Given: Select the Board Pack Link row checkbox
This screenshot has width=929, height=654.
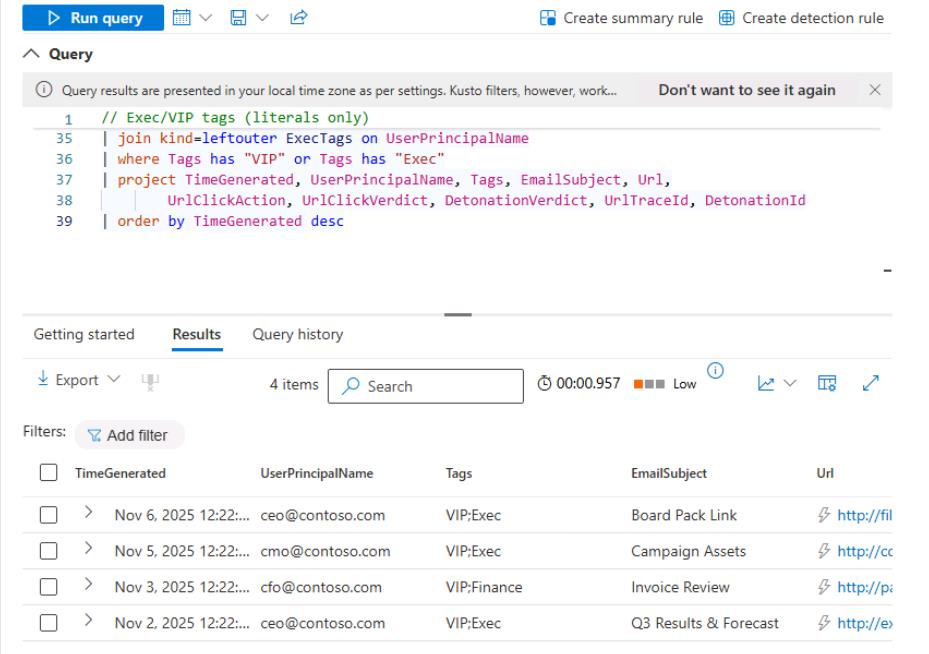Looking at the screenshot, I should coord(48,516).
